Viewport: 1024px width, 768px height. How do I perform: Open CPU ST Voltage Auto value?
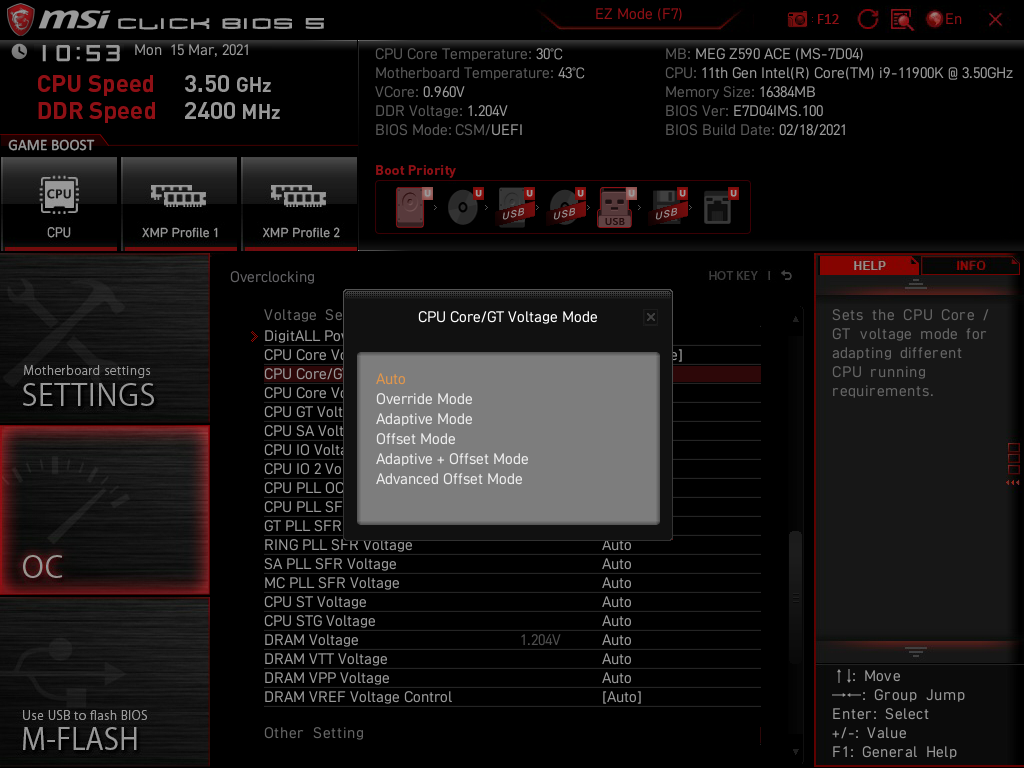point(616,602)
